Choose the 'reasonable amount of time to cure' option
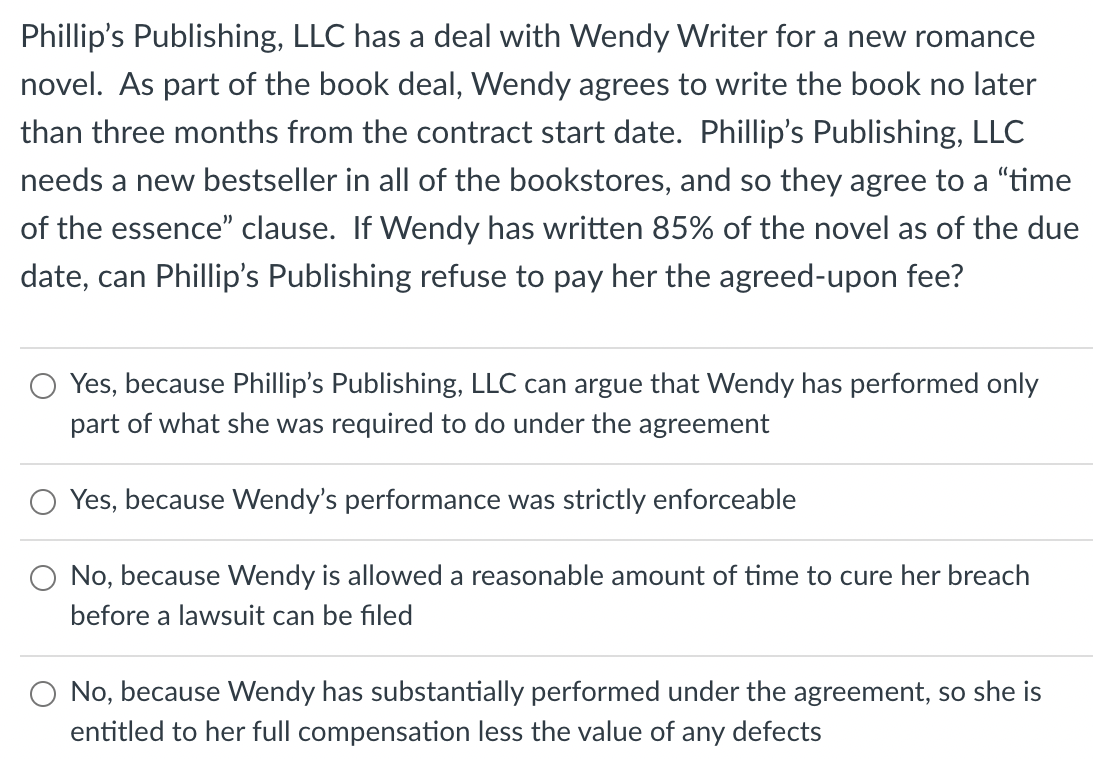Viewport: 1093px width, 759px height. point(42,578)
